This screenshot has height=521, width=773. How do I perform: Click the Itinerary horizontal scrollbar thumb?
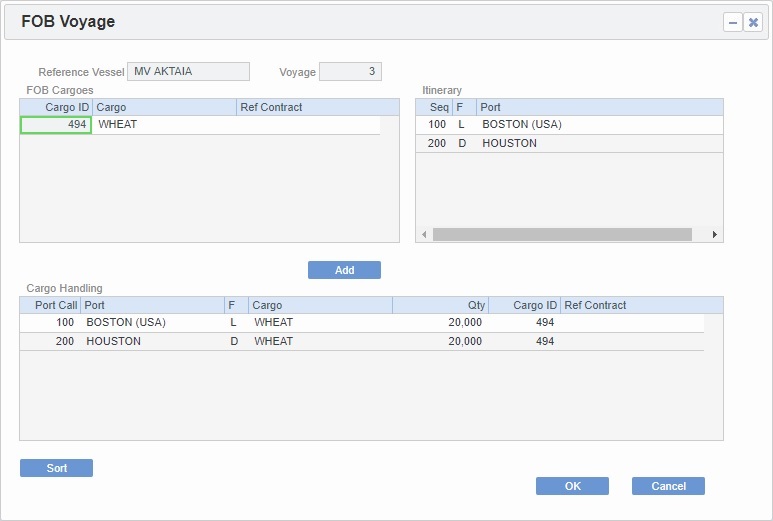point(562,234)
